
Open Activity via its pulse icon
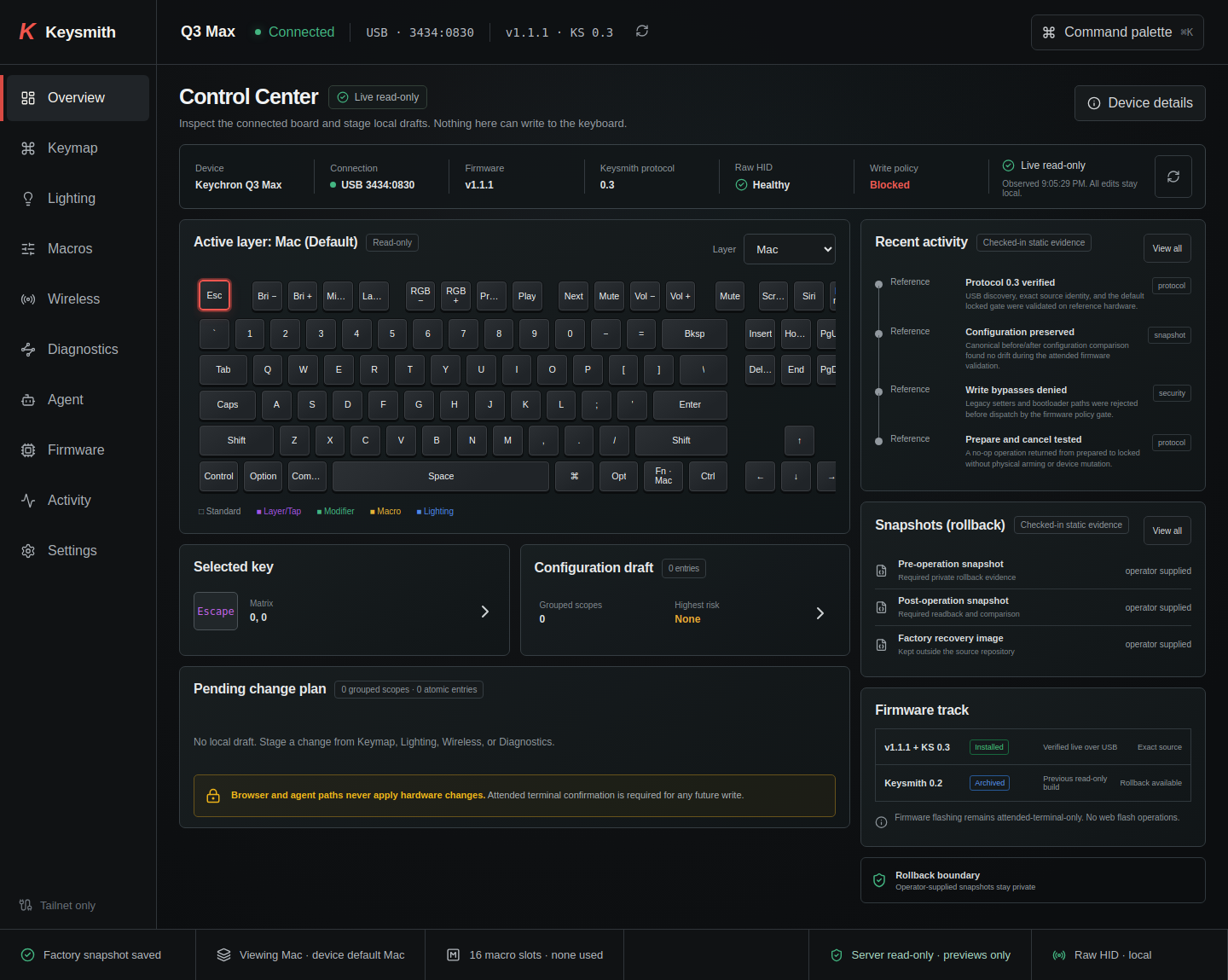pos(28,501)
